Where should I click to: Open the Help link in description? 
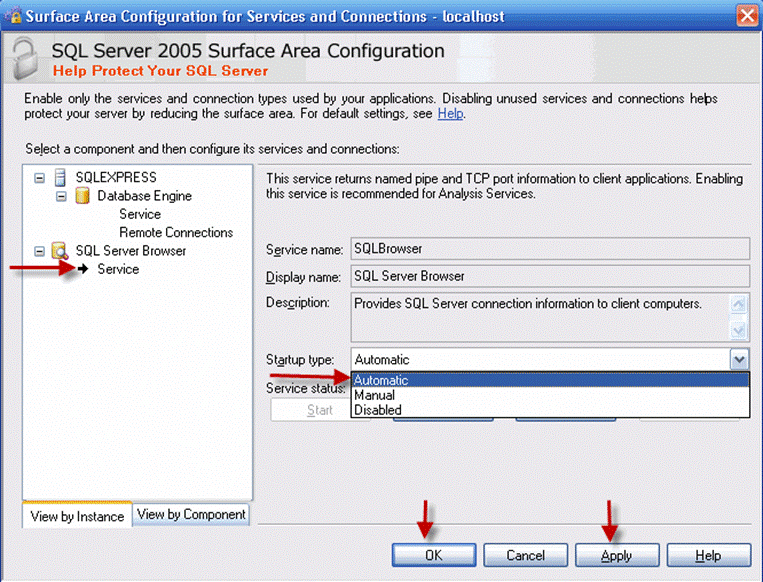pyautogui.click(x=450, y=113)
